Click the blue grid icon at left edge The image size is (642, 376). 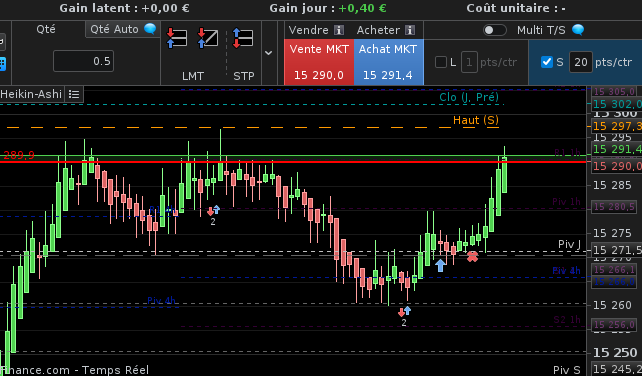2,64
